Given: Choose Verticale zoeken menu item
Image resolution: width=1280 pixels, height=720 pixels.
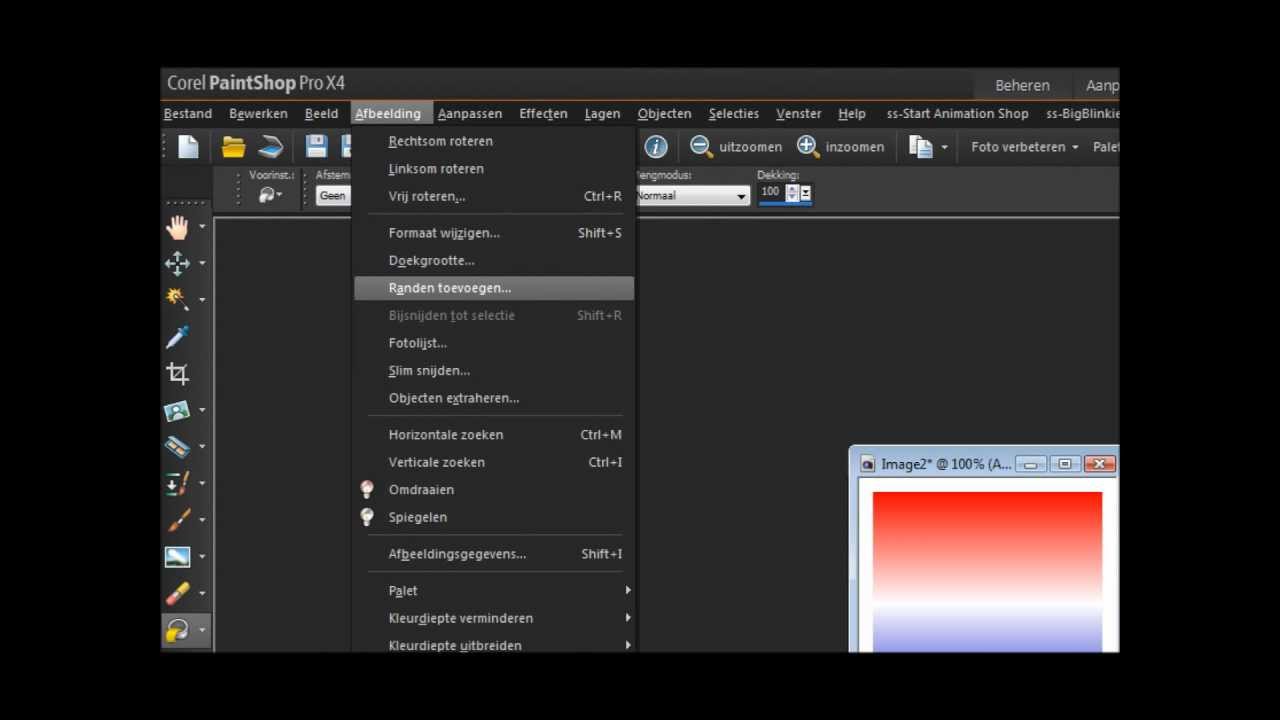Looking at the screenshot, I should [494, 462].
